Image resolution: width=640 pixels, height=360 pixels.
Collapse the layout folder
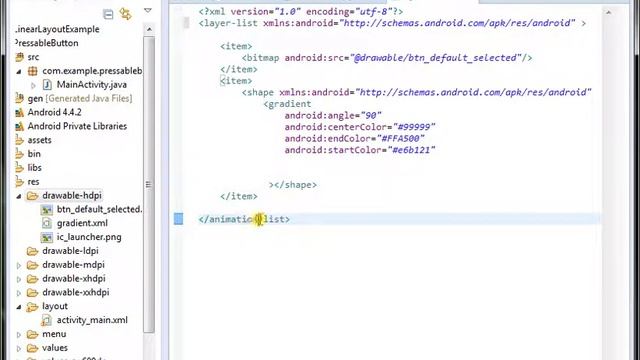19,307
